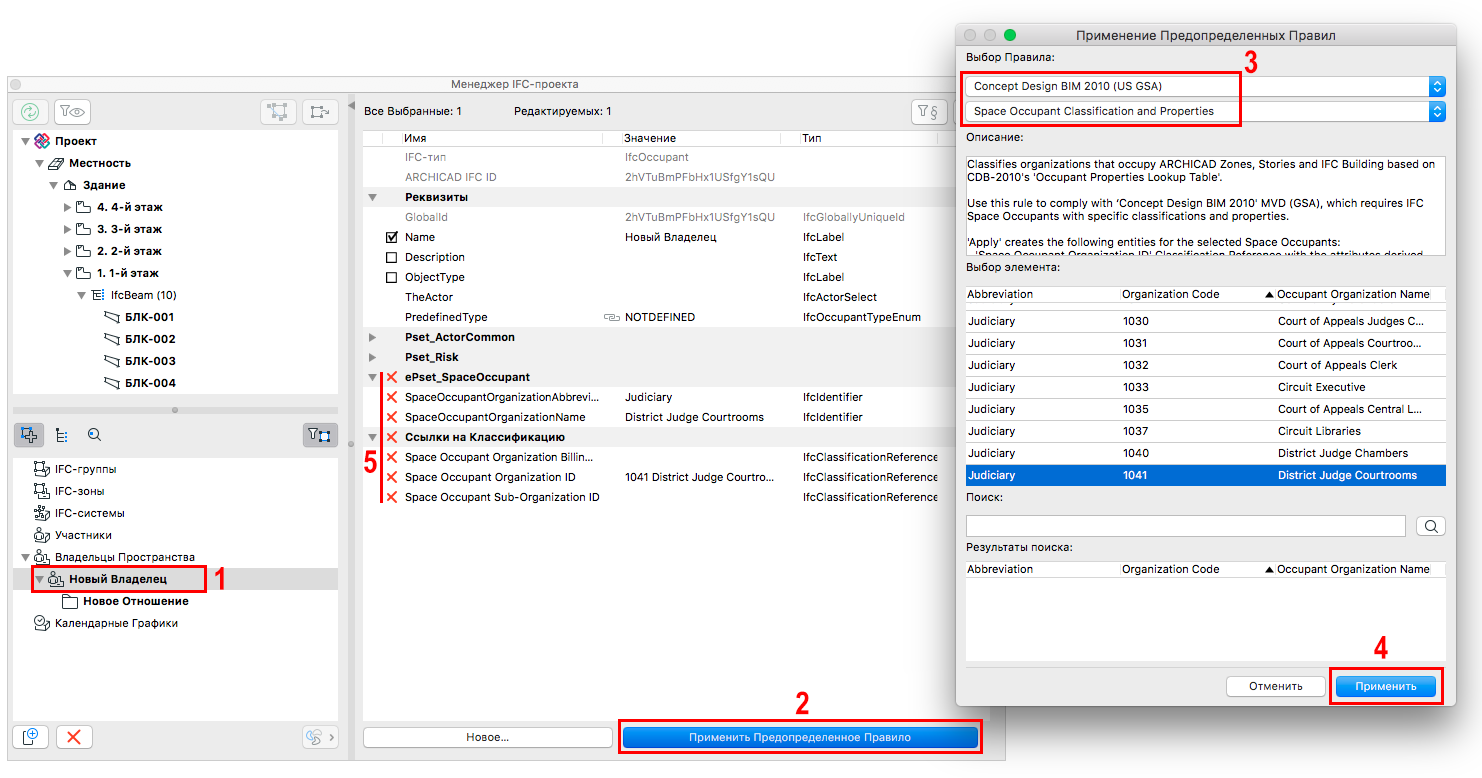1482x778 pixels.
Task: Expand the 3. 3-й этаж story
Action: (x=68, y=229)
